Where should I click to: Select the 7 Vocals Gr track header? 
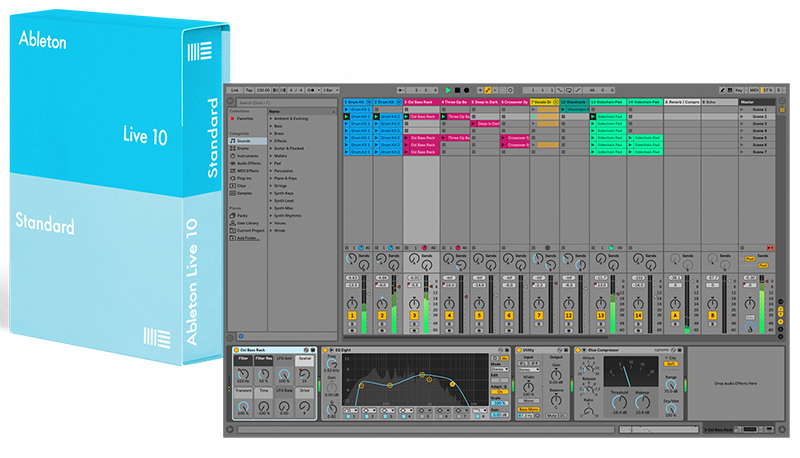pos(544,102)
